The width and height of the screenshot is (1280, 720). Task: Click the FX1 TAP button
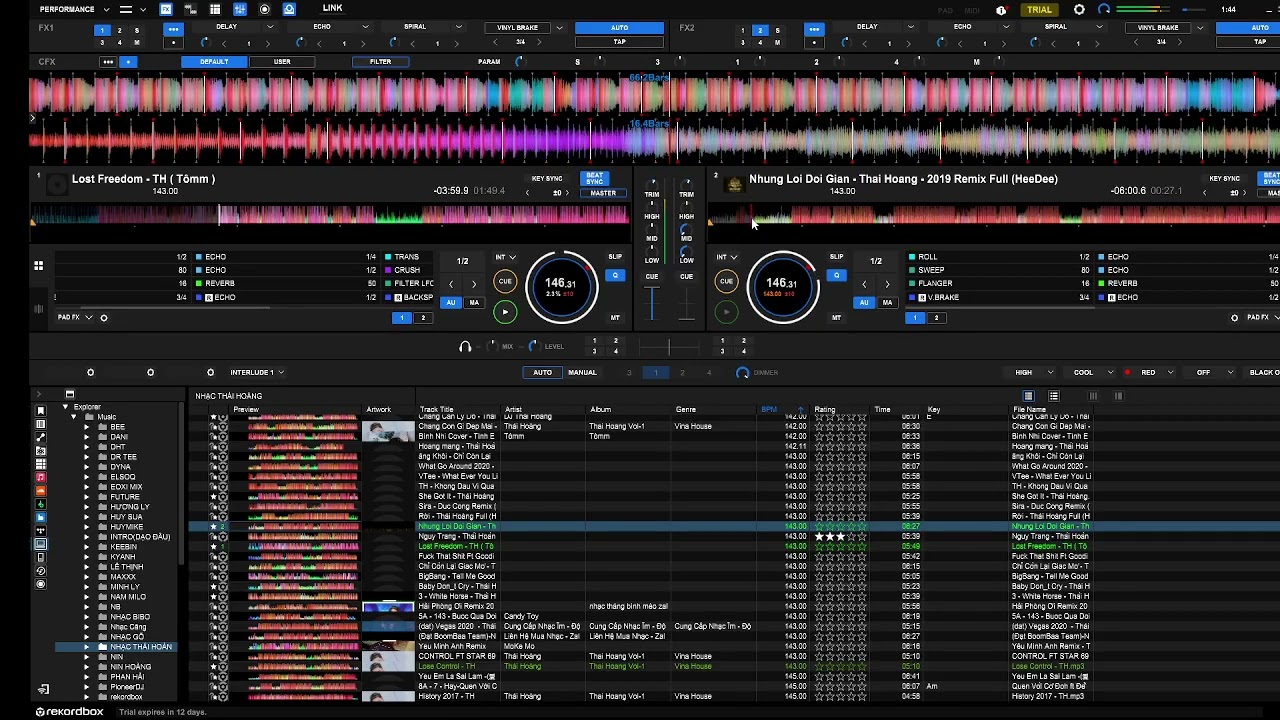[619, 42]
